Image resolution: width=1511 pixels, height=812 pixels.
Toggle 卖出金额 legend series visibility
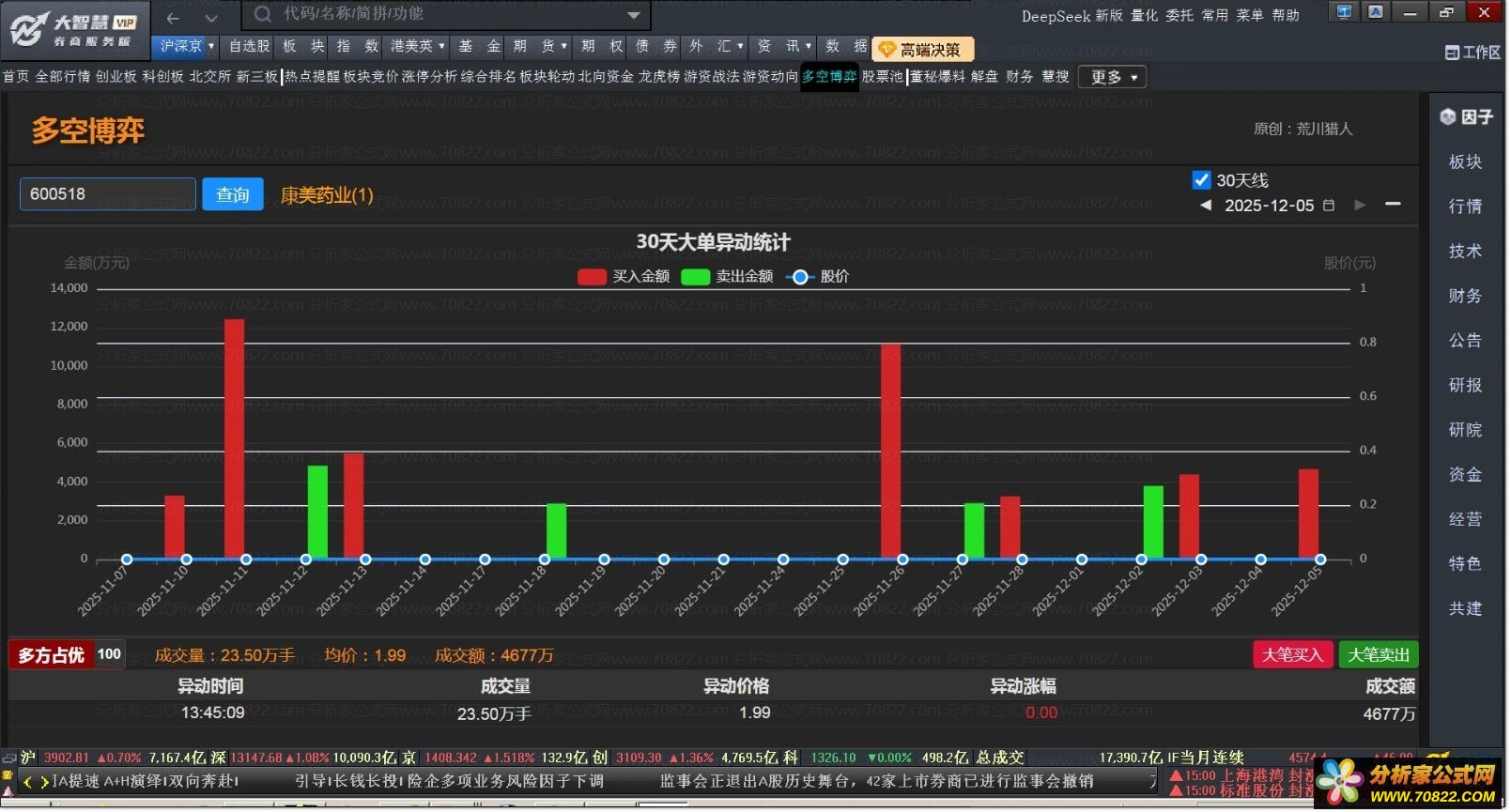(695, 277)
